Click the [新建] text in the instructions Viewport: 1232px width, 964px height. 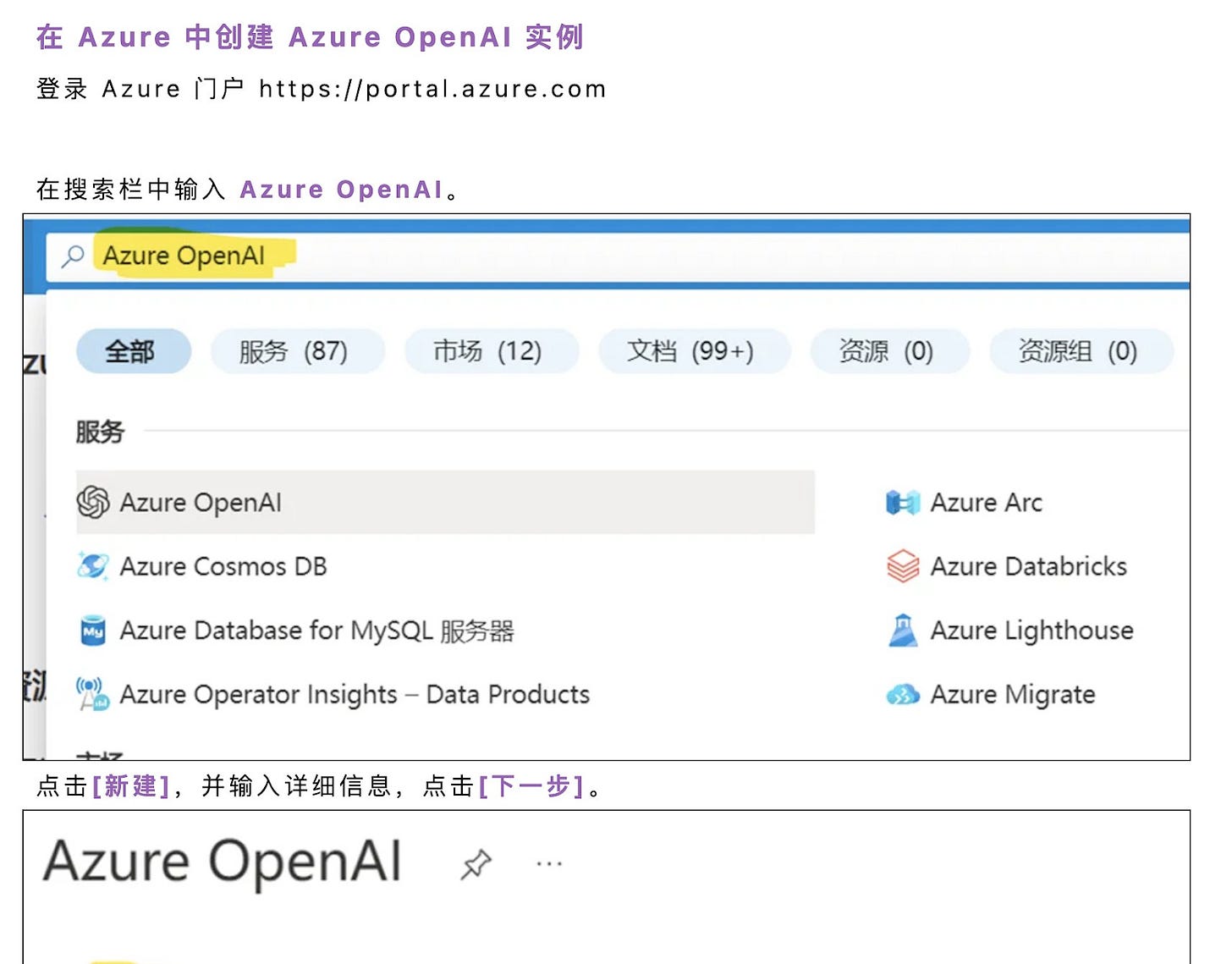(131, 786)
